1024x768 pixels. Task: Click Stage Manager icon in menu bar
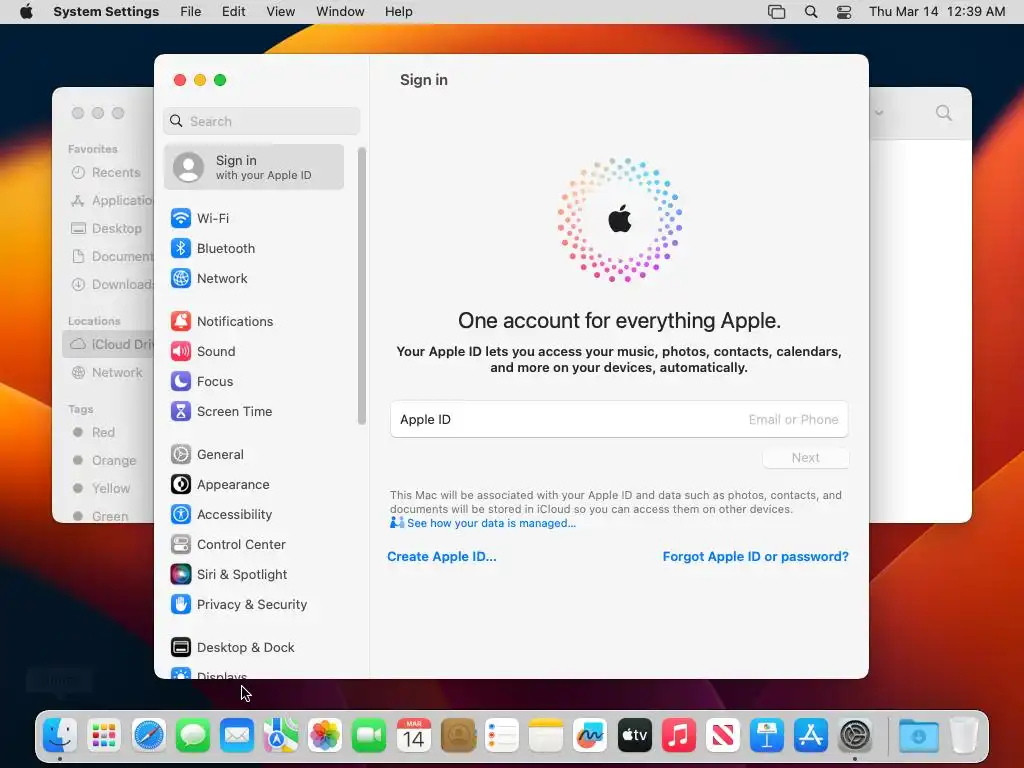pyautogui.click(x=776, y=12)
